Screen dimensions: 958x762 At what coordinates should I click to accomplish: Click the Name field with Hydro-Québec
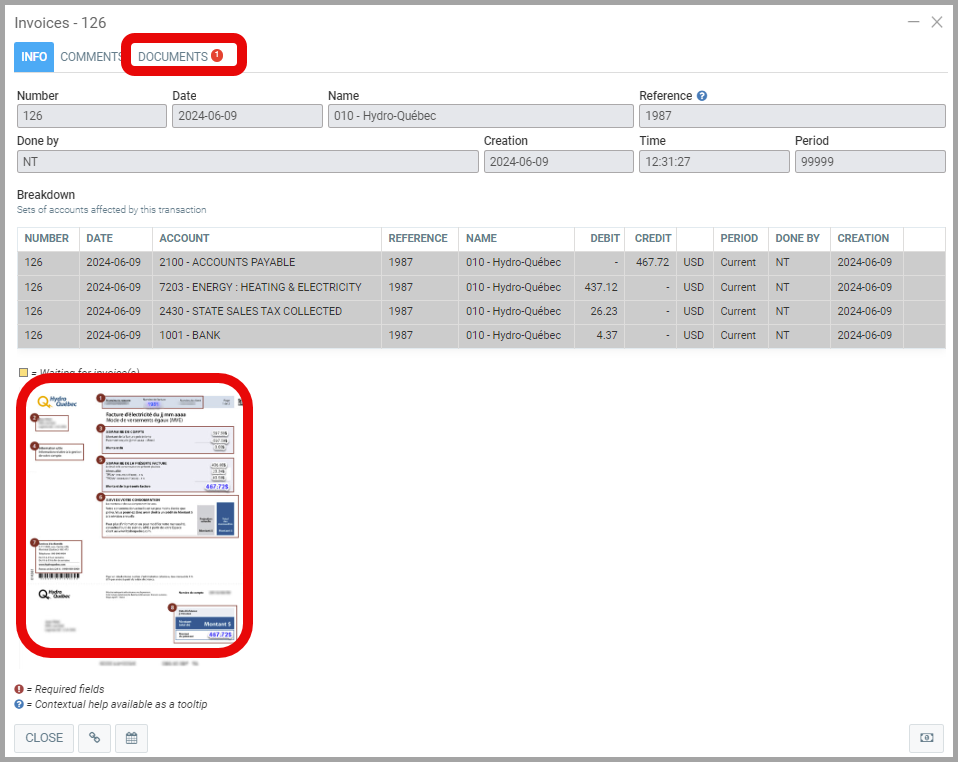(479, 116)
